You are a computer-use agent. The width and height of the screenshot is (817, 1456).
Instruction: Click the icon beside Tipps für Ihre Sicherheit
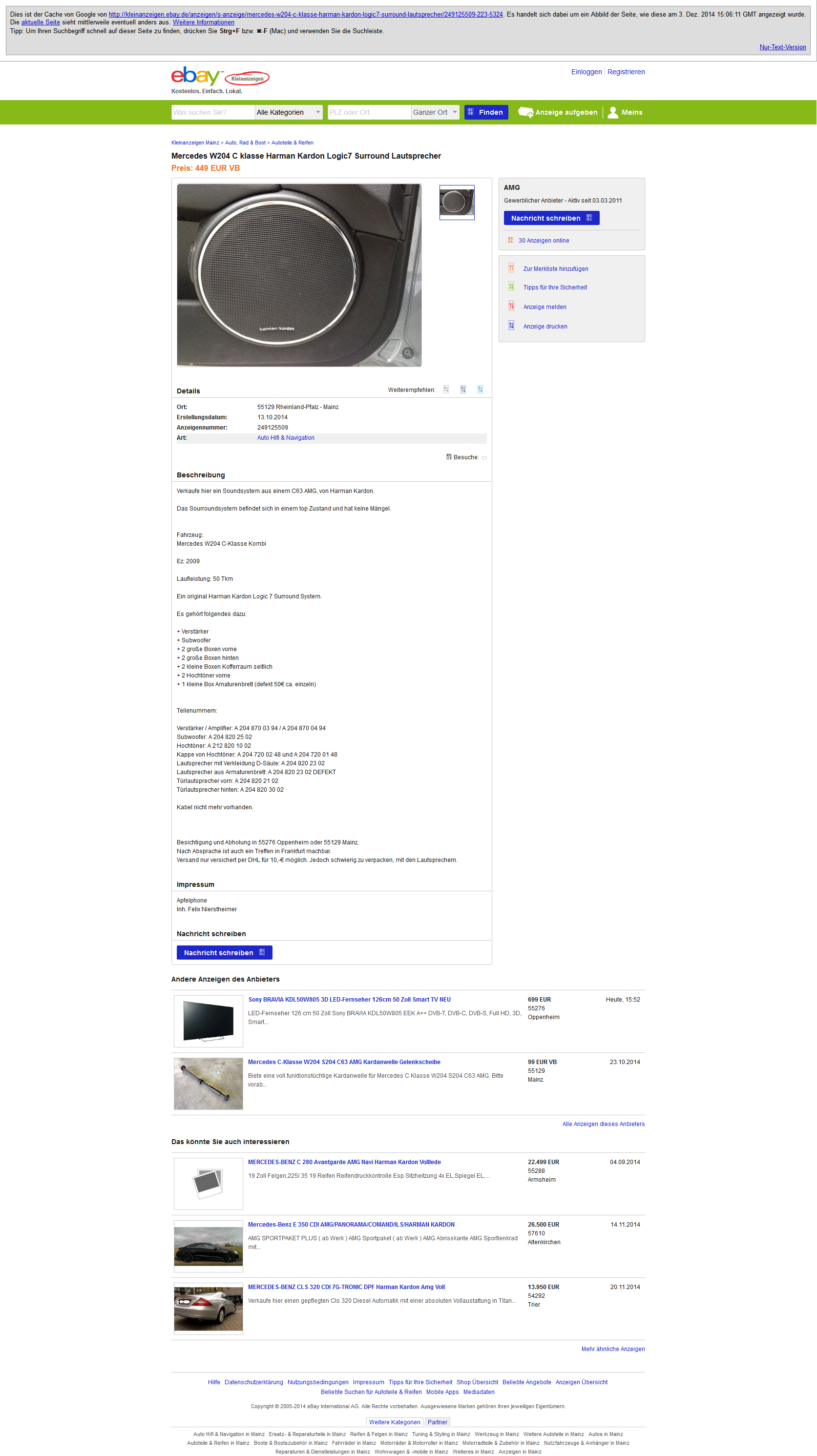[x=511, y=287]
